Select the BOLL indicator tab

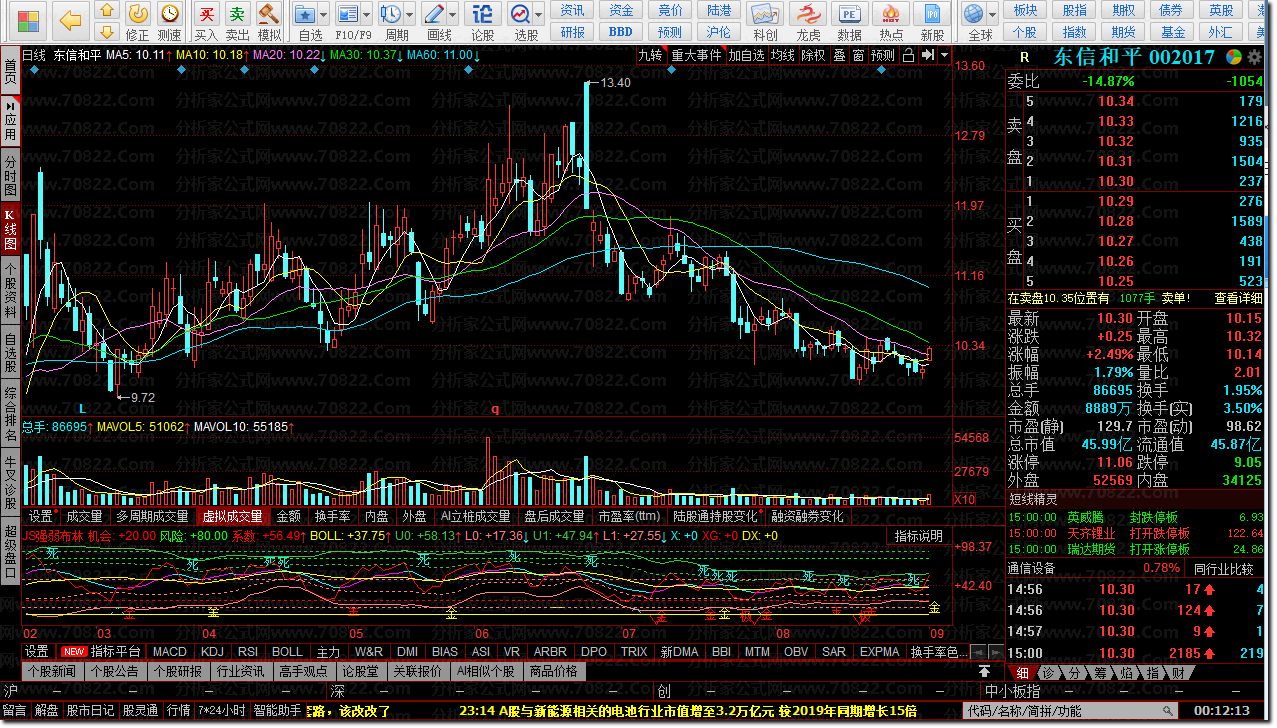point(287,652)
